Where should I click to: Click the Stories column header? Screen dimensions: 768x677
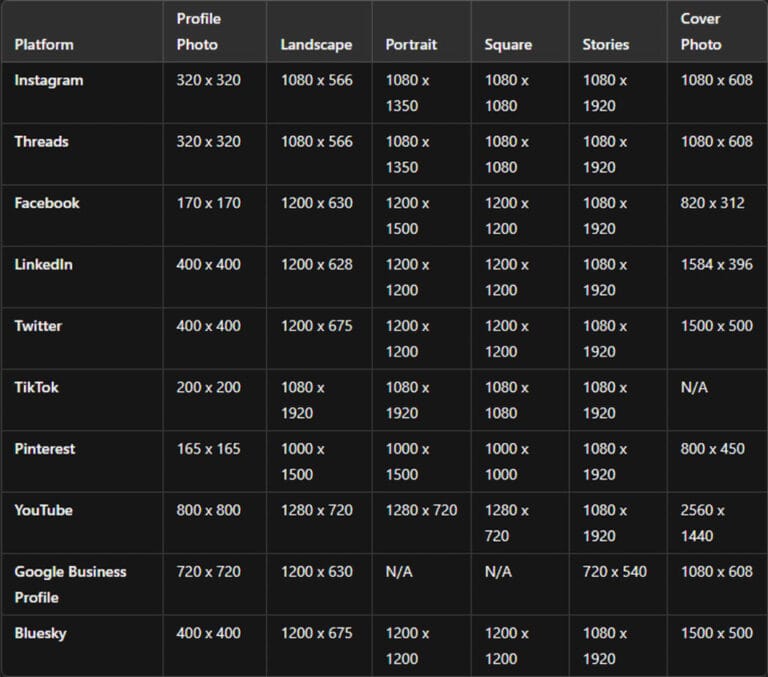point(606,45)
